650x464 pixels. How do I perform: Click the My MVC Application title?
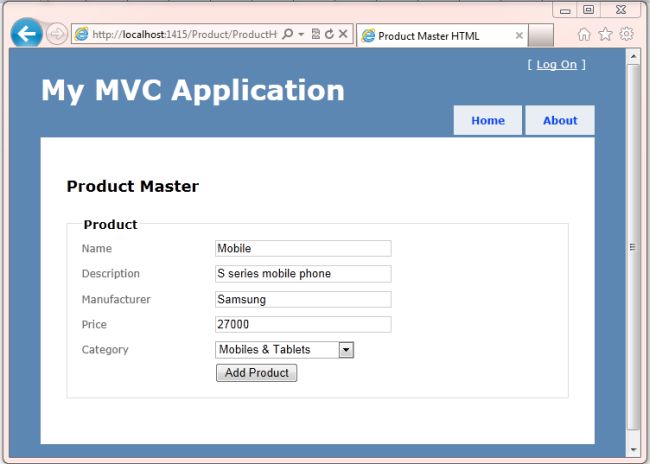coord(193,90)
